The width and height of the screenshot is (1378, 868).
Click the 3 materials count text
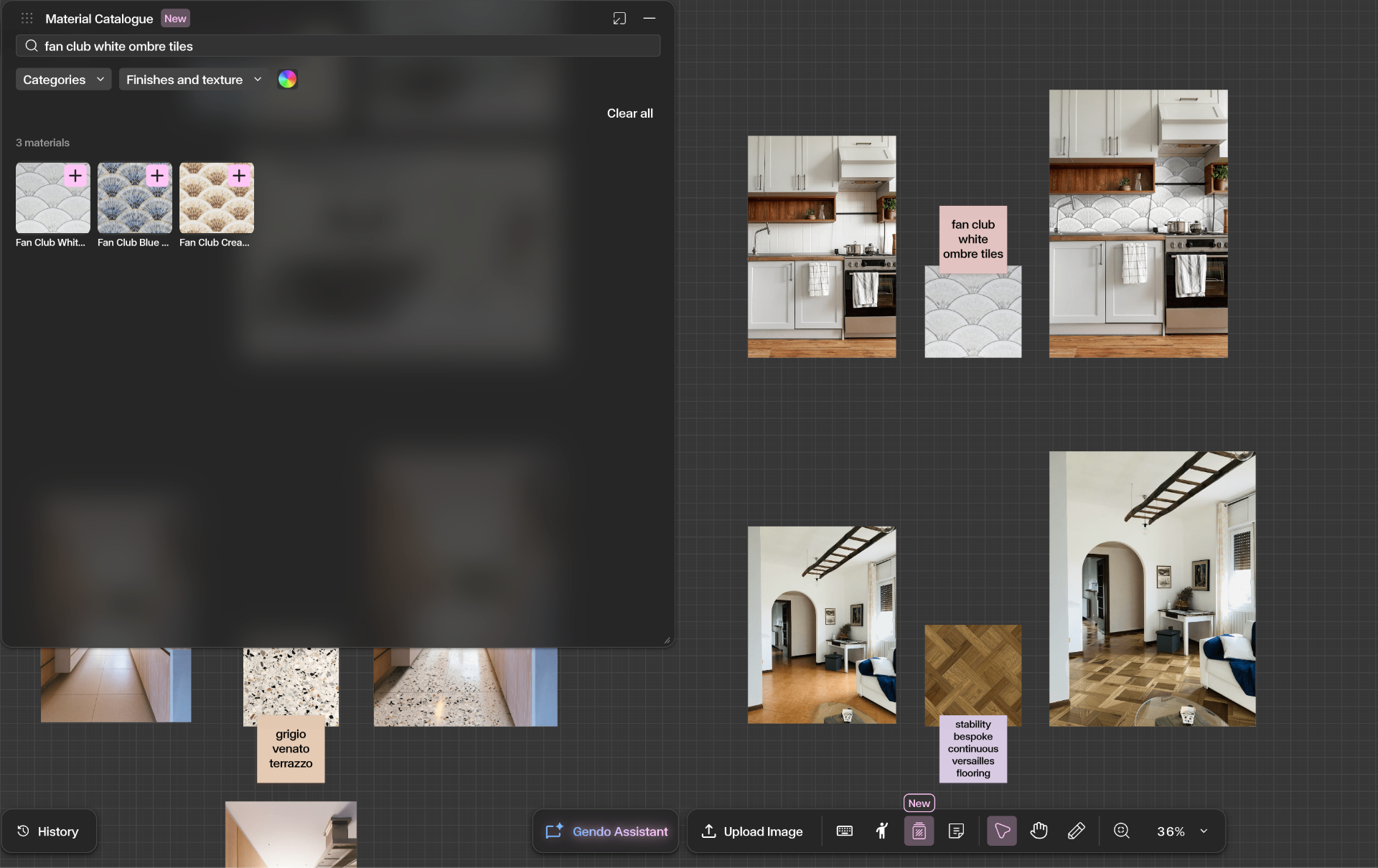pos(42,143)
